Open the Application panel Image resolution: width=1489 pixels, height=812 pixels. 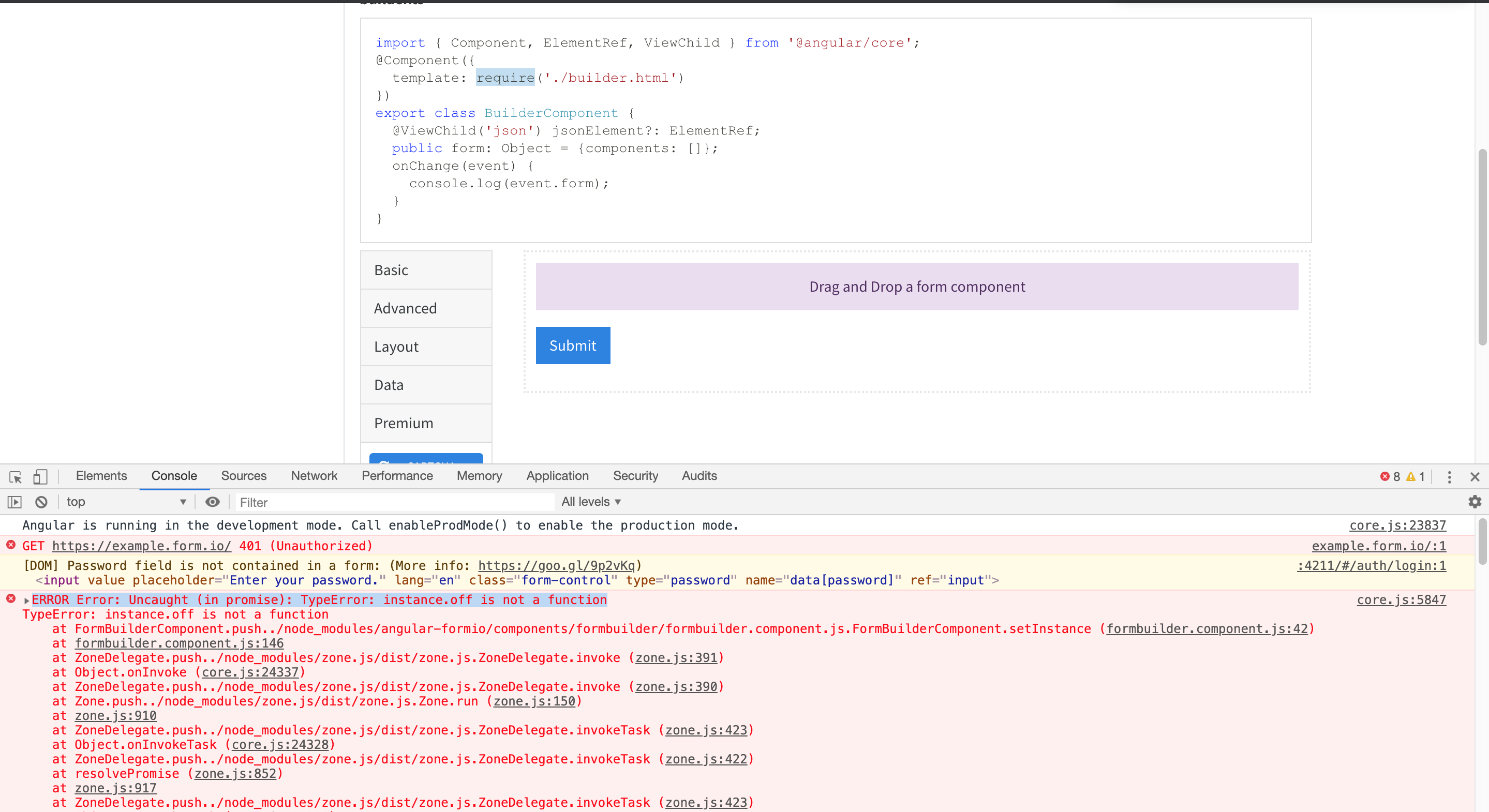(x=557, y=476)
